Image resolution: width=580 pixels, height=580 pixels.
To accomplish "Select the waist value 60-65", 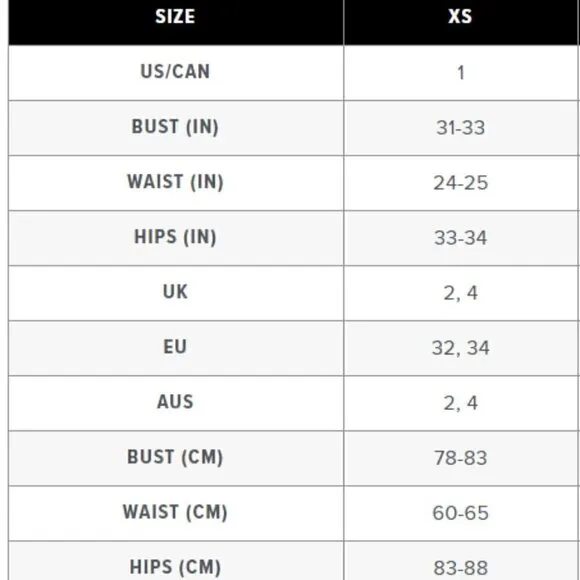I will [461, 513].
